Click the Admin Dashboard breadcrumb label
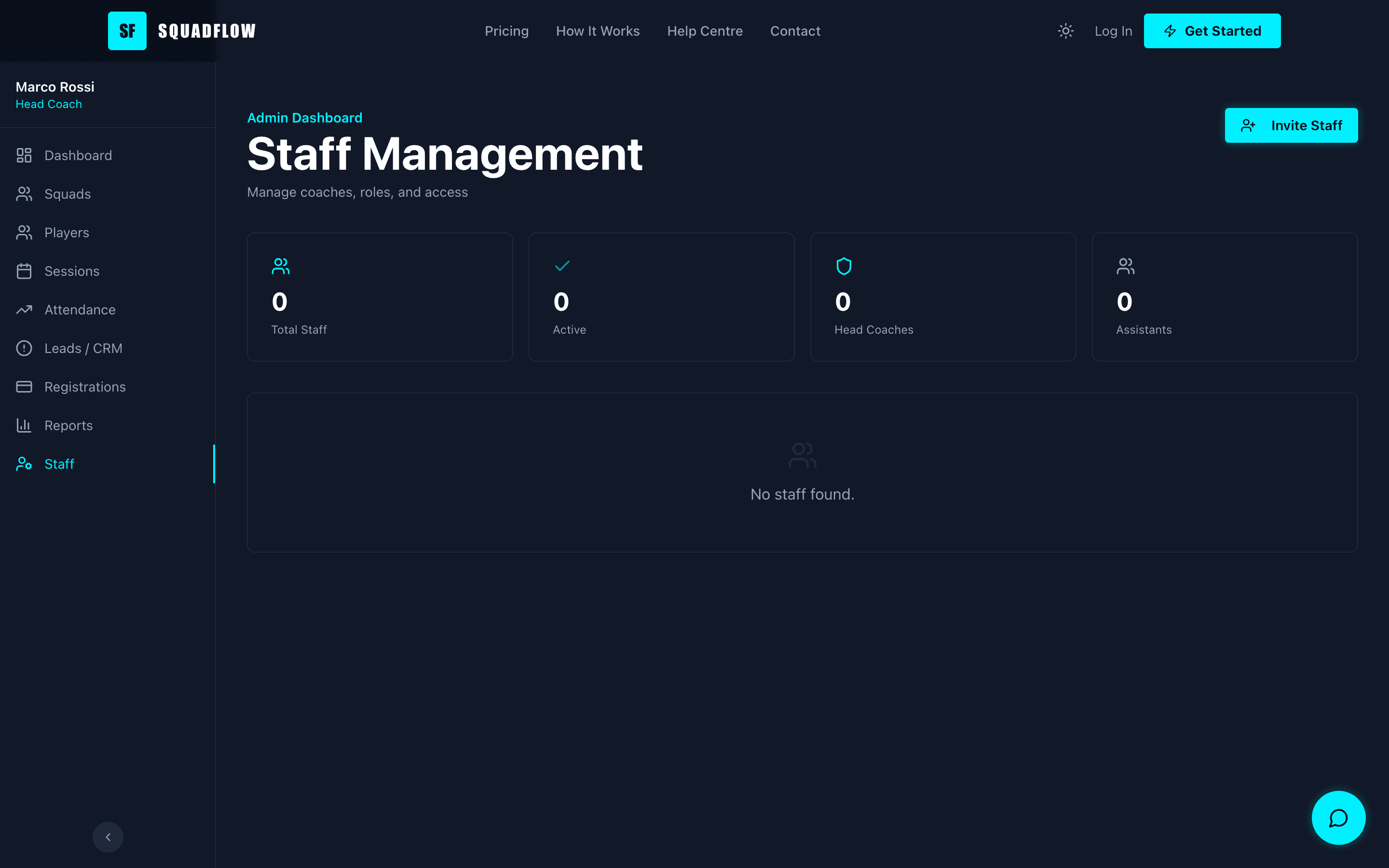Screen dimensions: 1389x868 [304, 118]
